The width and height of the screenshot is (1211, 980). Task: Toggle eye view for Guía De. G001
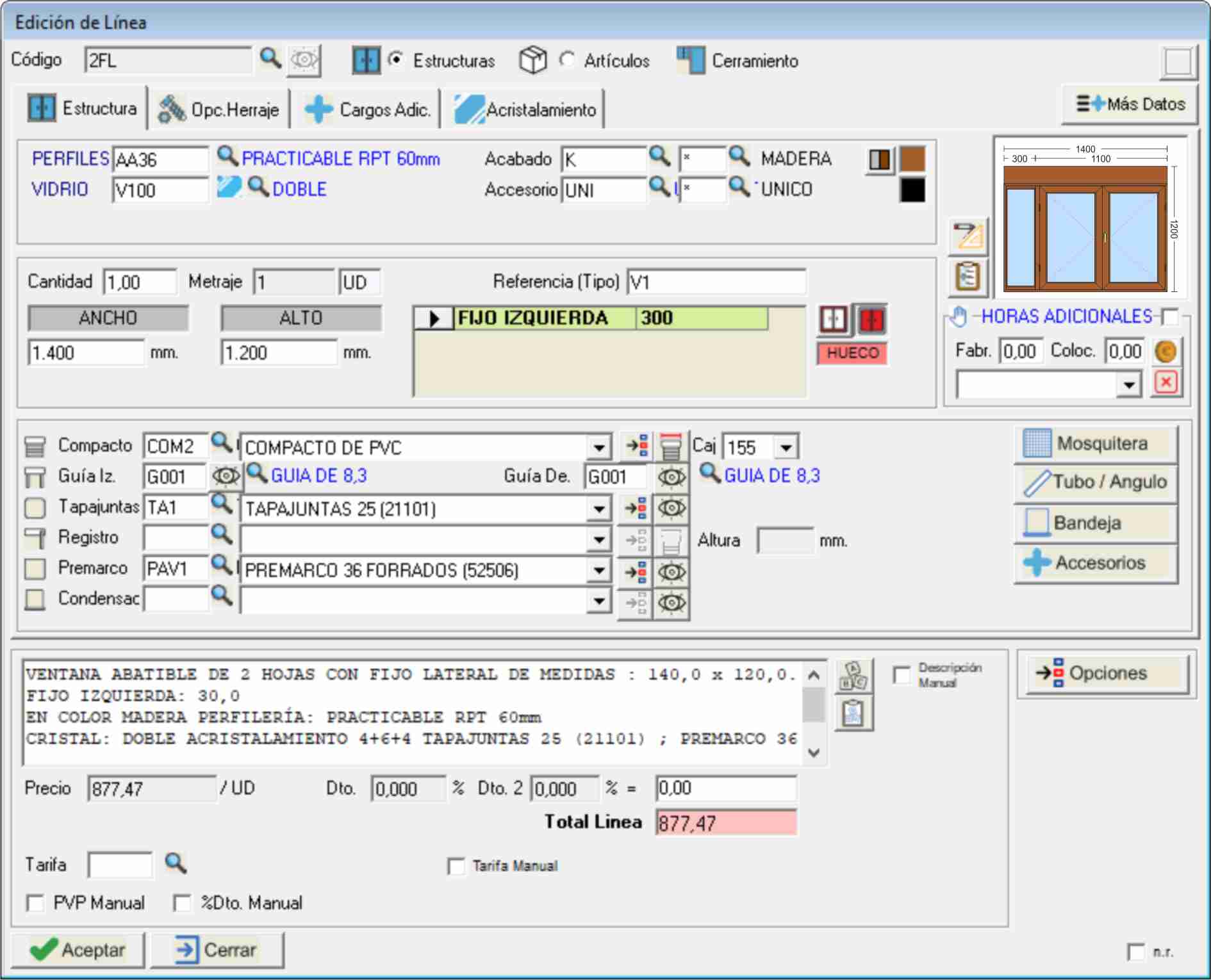tap(671, 477)
